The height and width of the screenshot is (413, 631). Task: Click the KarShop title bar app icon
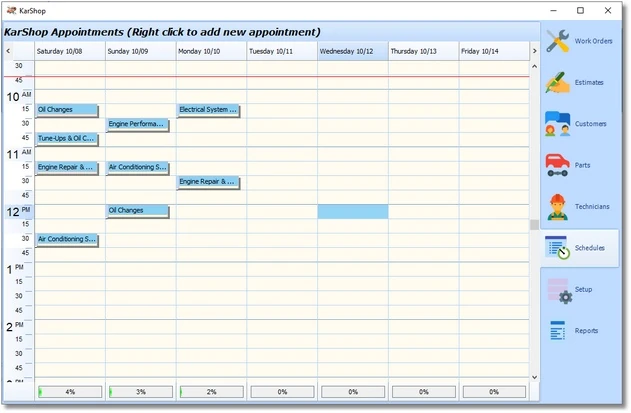click(11, 10)
